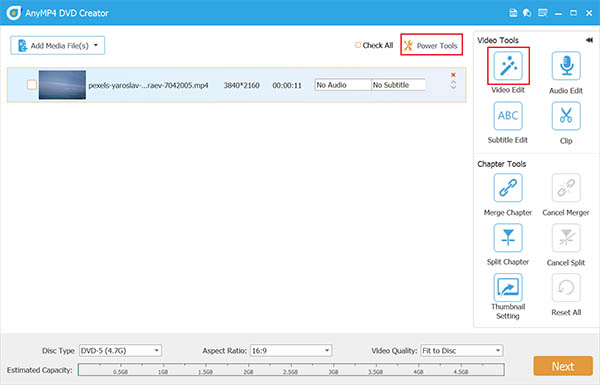Open the Video Edit tool

[x=508, y=66]
